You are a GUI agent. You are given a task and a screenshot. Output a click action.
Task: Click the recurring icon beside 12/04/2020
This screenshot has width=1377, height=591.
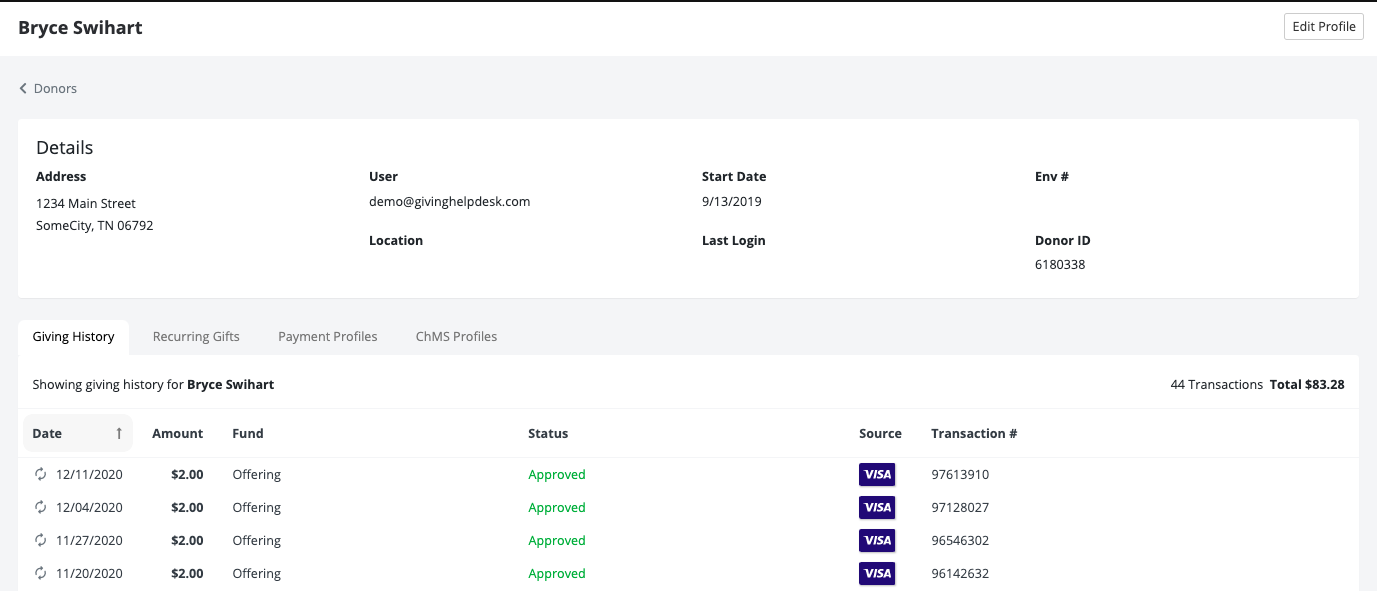(x=41, y=507)
